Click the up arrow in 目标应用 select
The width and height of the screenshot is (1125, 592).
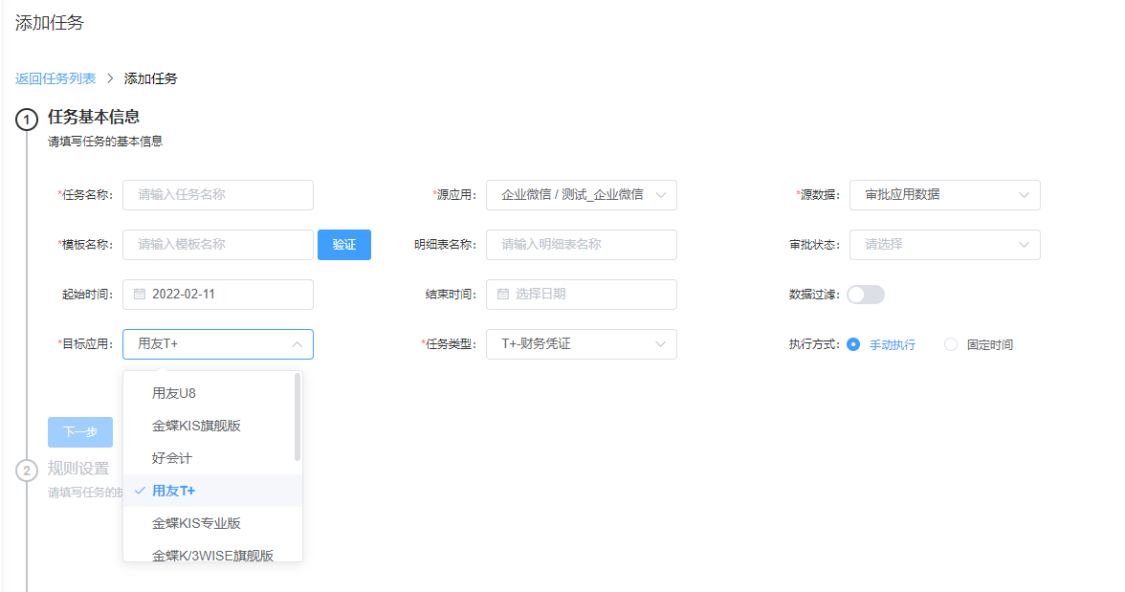tap(297, 344)
